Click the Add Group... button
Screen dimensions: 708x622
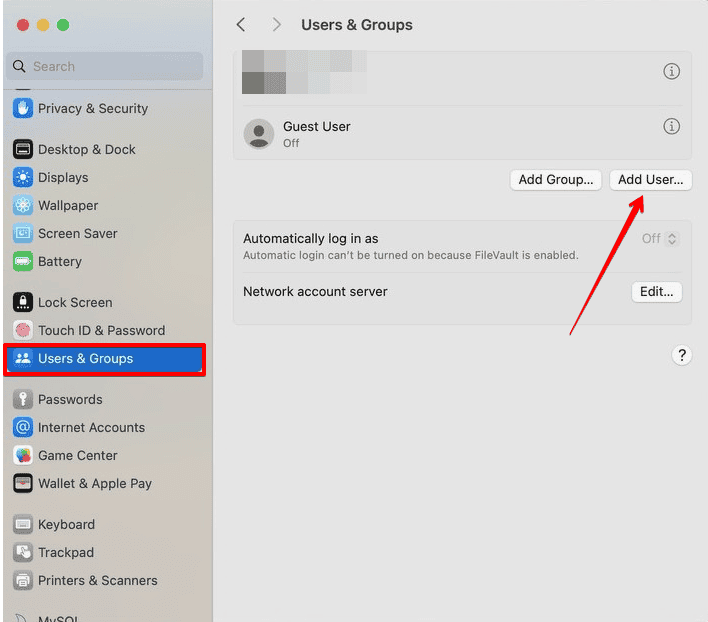(x=556, y=180)
